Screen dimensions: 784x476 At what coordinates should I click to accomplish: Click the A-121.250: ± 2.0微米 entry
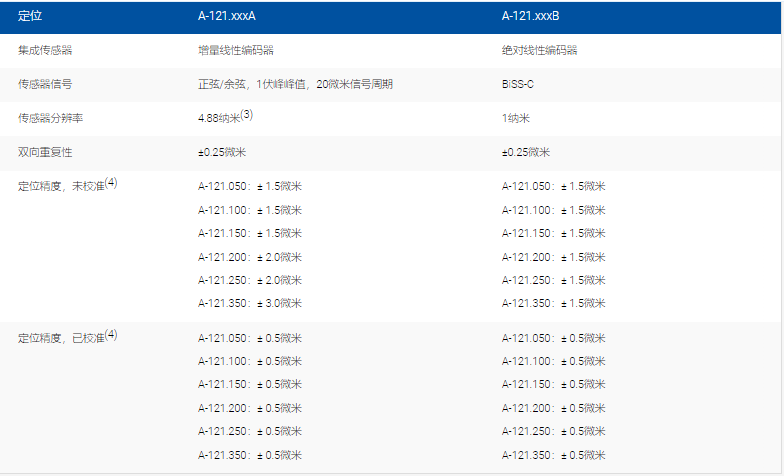250,280
